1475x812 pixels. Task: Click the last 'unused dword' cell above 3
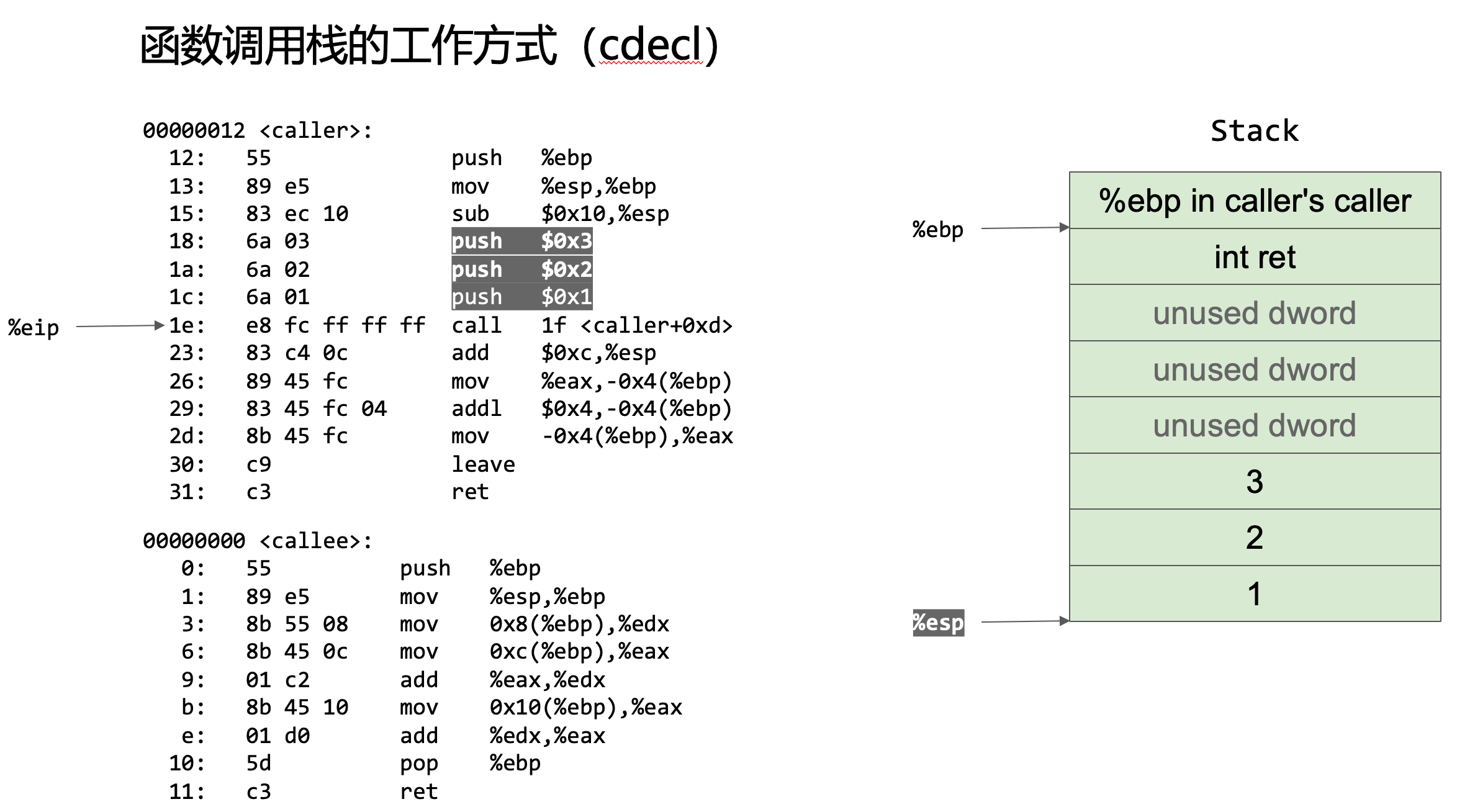(x=1255, y=425)
